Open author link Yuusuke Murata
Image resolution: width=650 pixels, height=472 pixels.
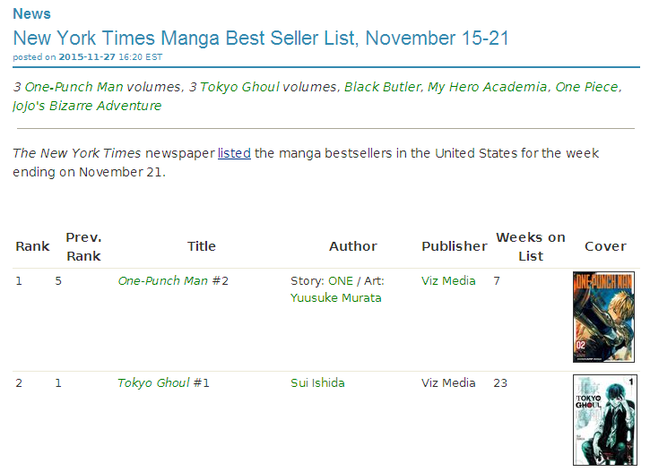click(x=335, y=297)
